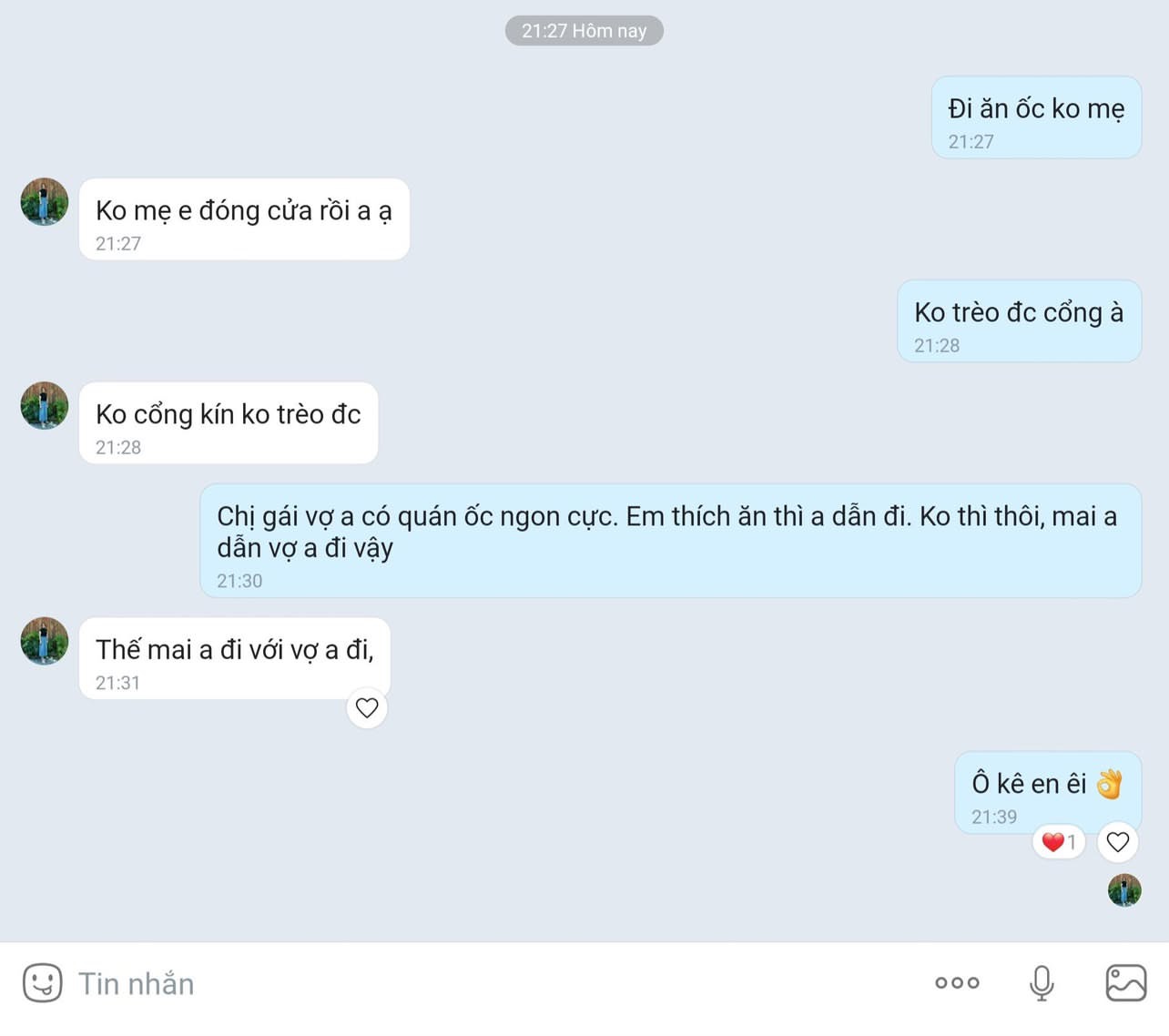The image size is (1169, 1036).
Task: Open sender avatar beside 'Ko mẹ e đóng cửa' message
Action: [45, 202]
